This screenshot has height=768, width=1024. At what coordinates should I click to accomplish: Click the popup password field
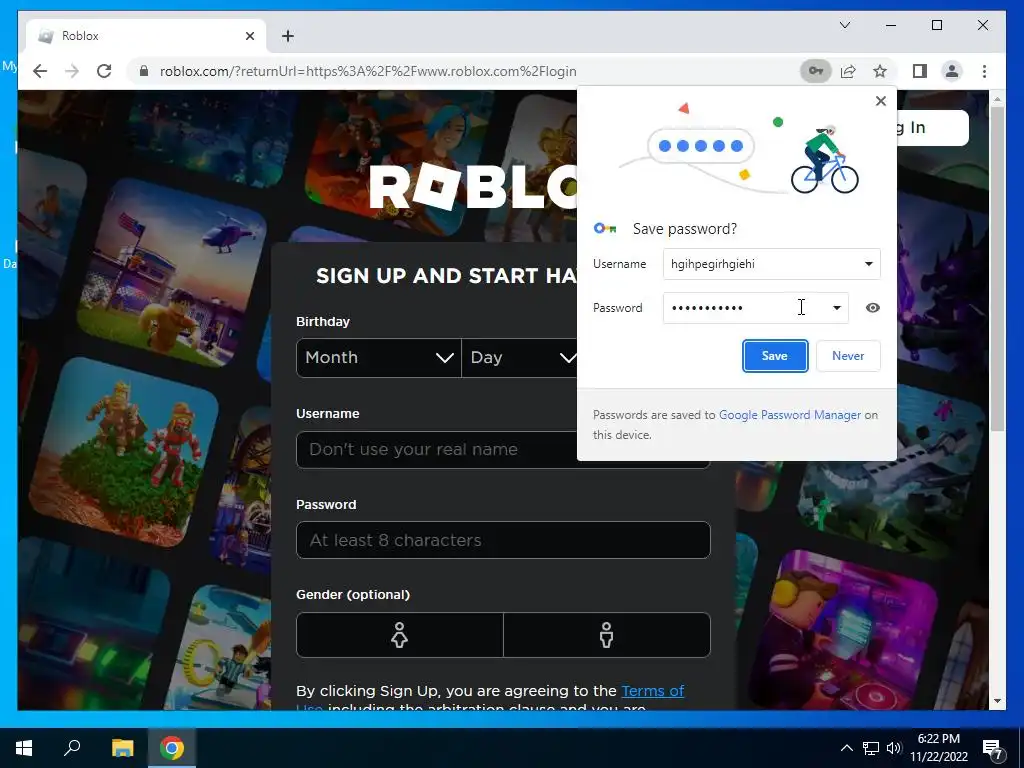pos(756,308)
